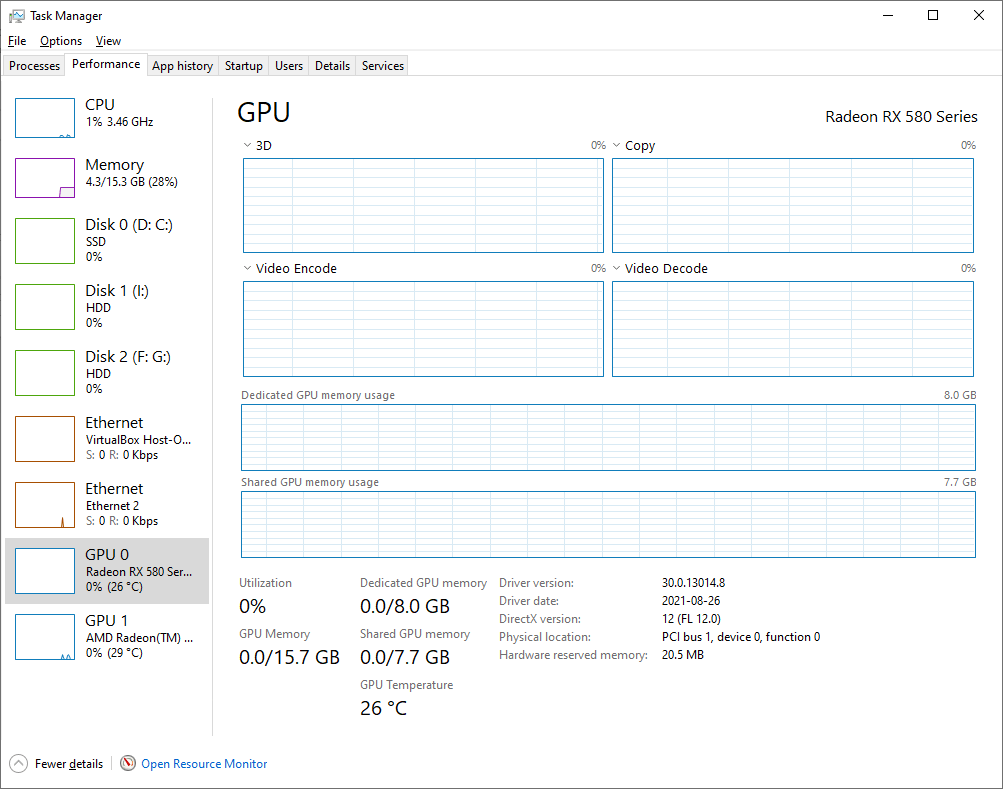
Task: Click the DirectX version 12 (FL 12.0) value
Action: tap(691, 619)
